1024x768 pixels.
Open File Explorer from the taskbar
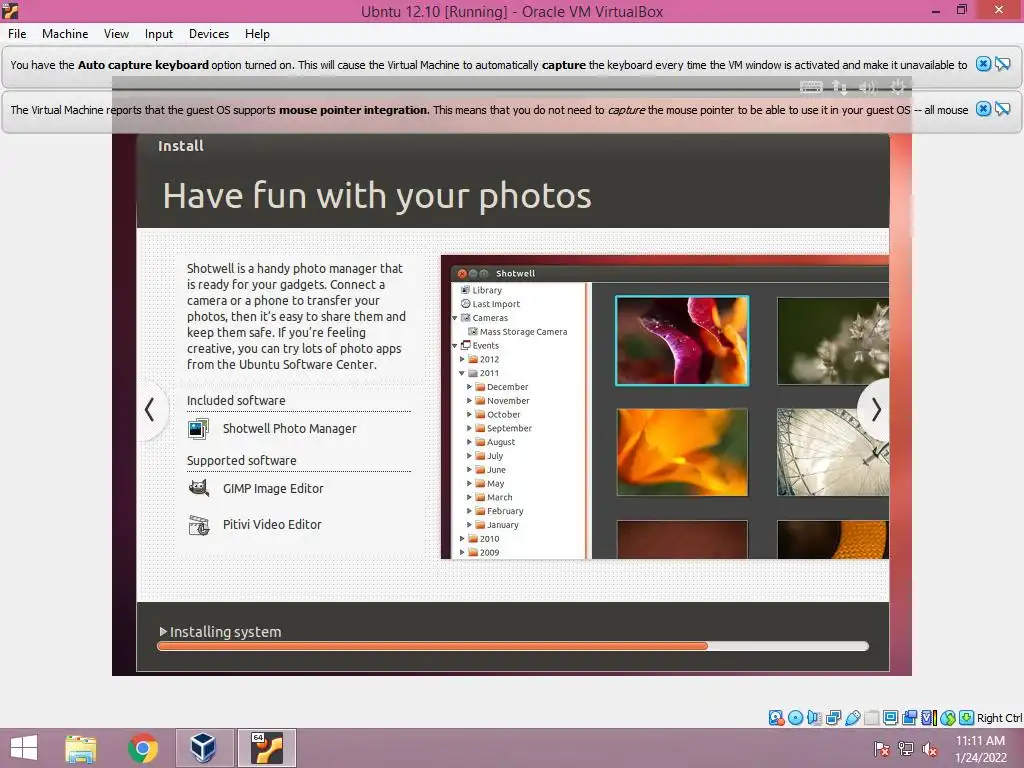[80, 748]
